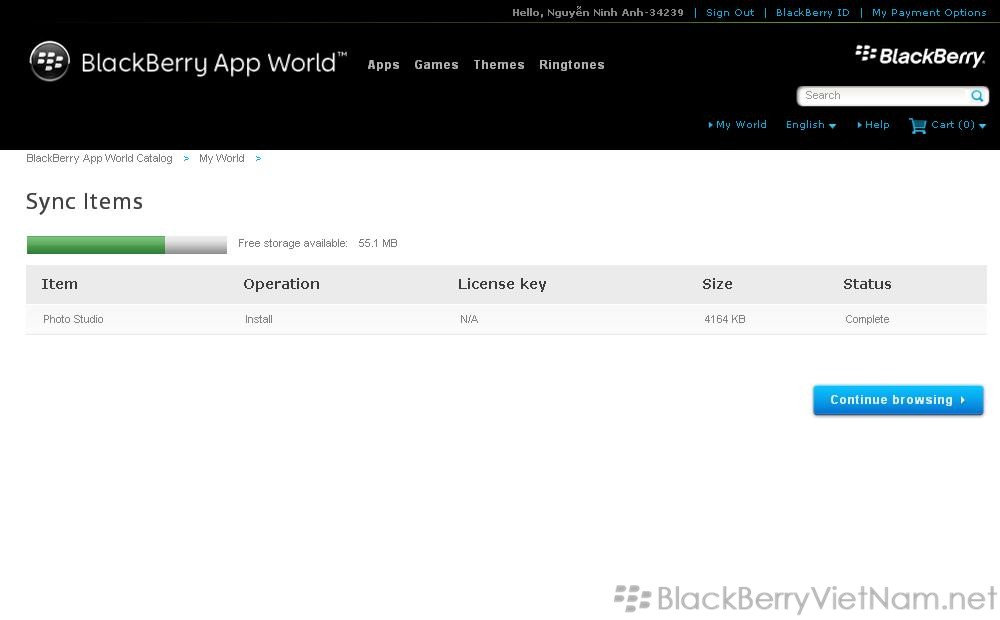This screenshot has height=620, width=1000.
Task: Click the BlackBerry App World title text
Action: pyautogui.click(x=214, y=63)
